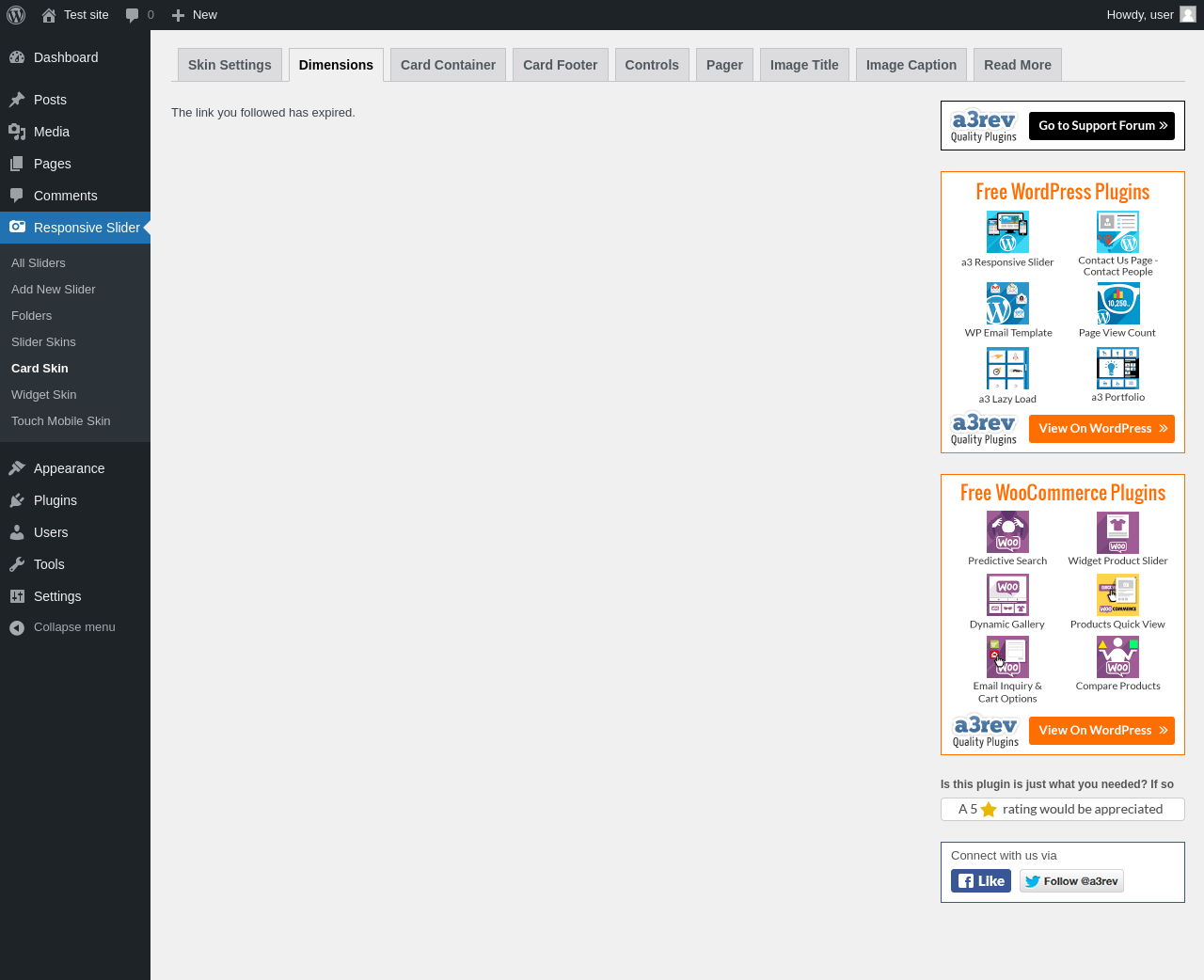
Task: Open the Dynamic Gallery plugin icon
Action: point(1007,594)
